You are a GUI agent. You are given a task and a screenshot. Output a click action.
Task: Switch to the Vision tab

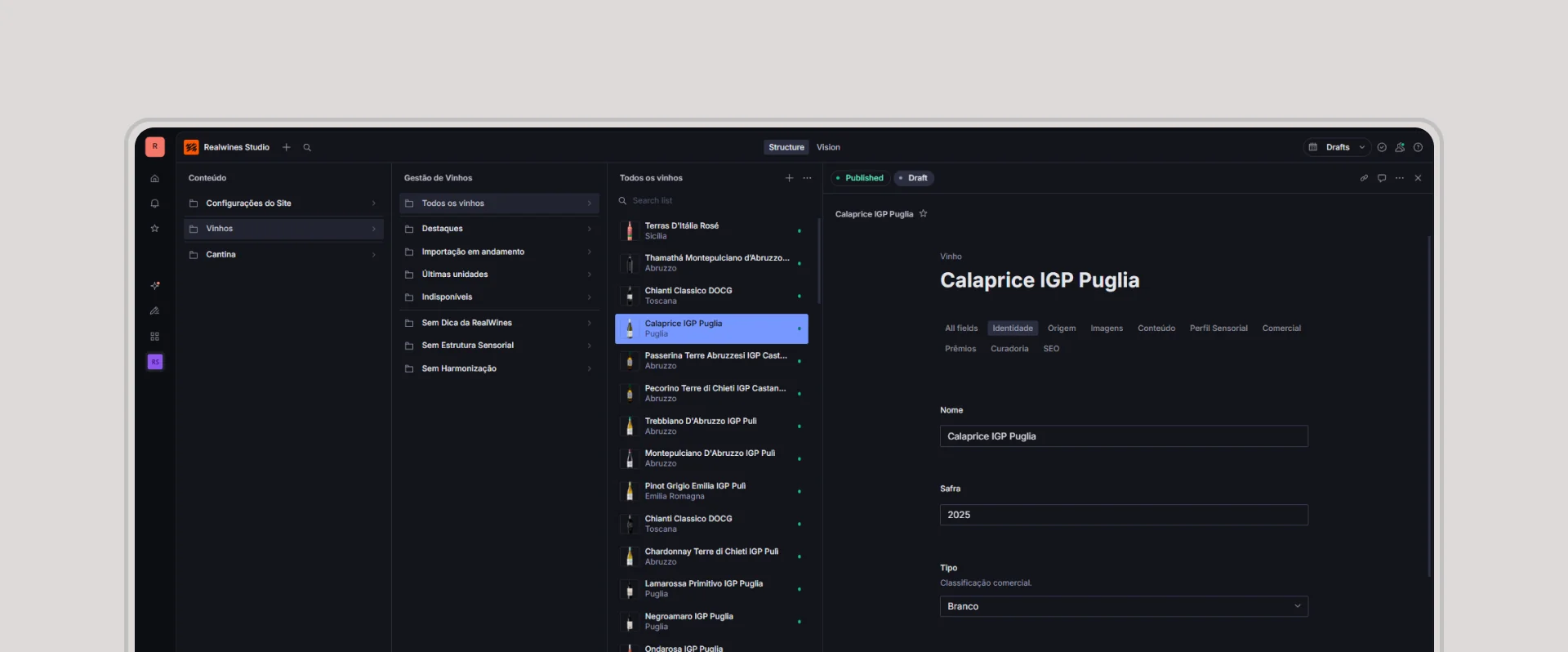click(x=828, y=148)
